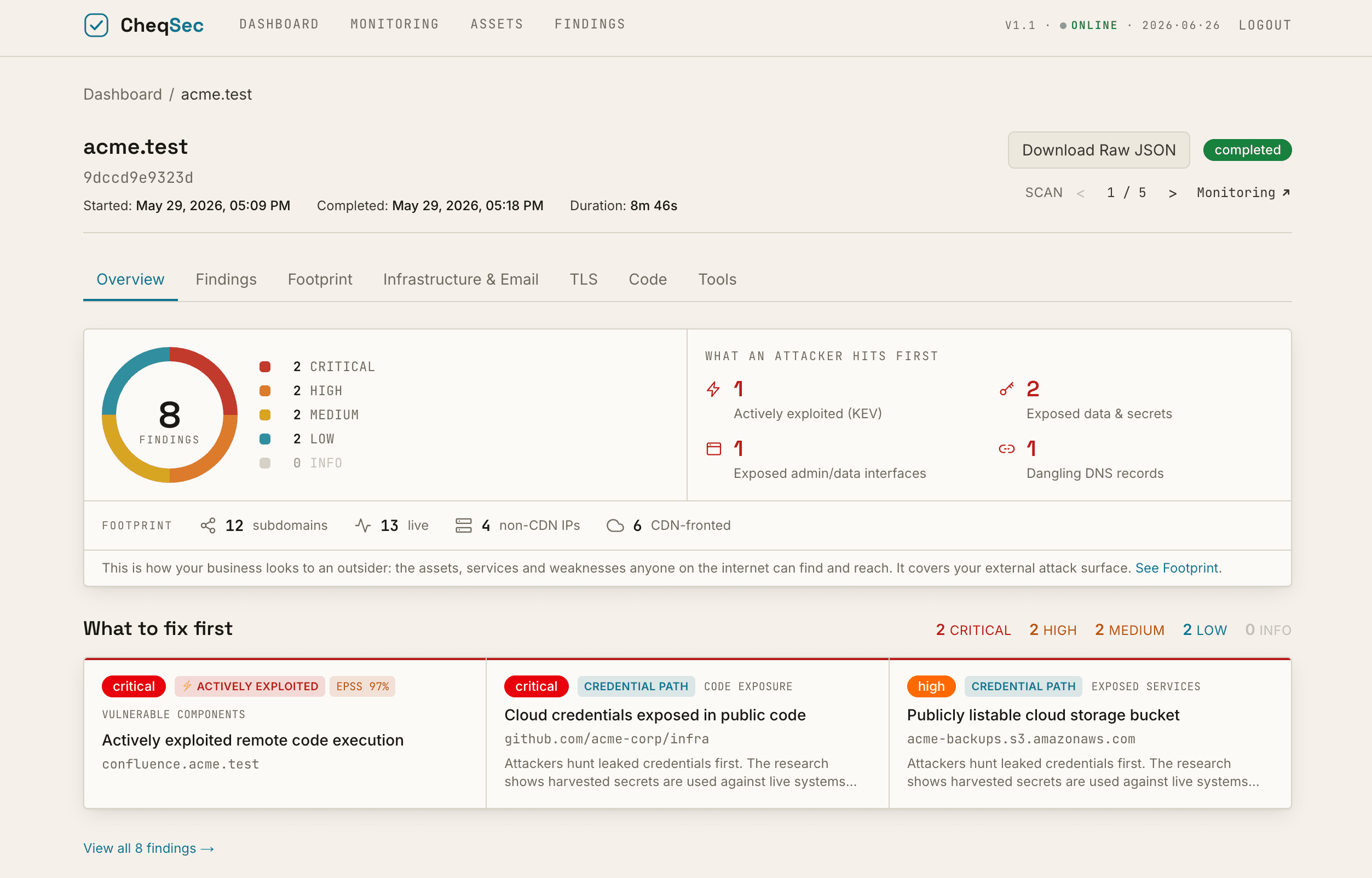This screenshot has height=878, width=1372.
Task: Click the orange high severity badge
Action: point(931,686)
